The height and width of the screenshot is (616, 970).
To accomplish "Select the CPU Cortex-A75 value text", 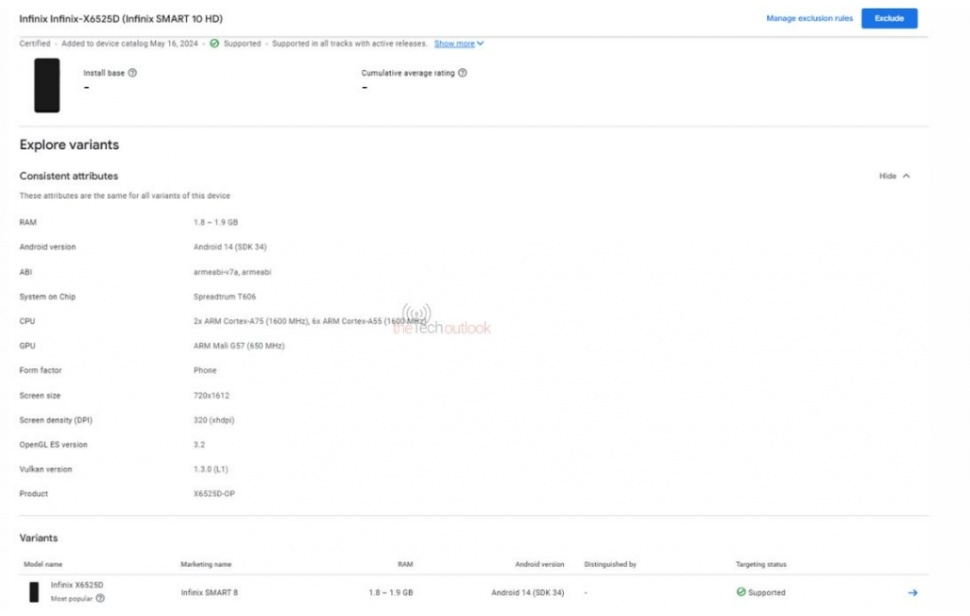I will 309,322.
